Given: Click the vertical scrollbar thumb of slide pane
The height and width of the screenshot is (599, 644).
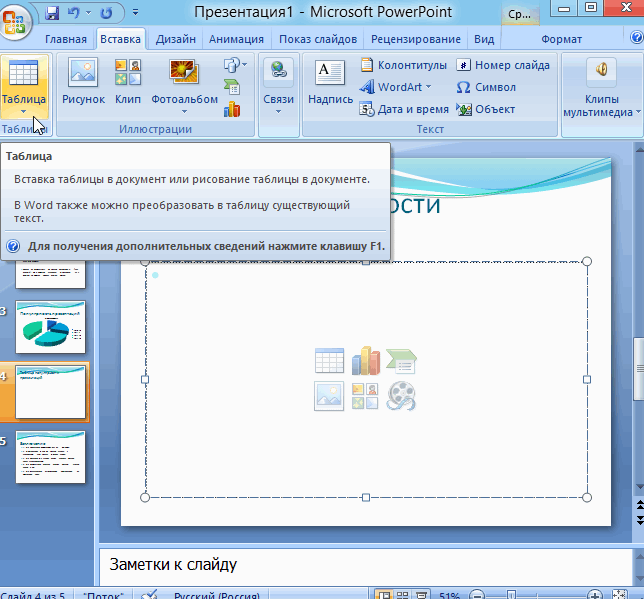Looking at the screenshot, I should pos(639,369).
